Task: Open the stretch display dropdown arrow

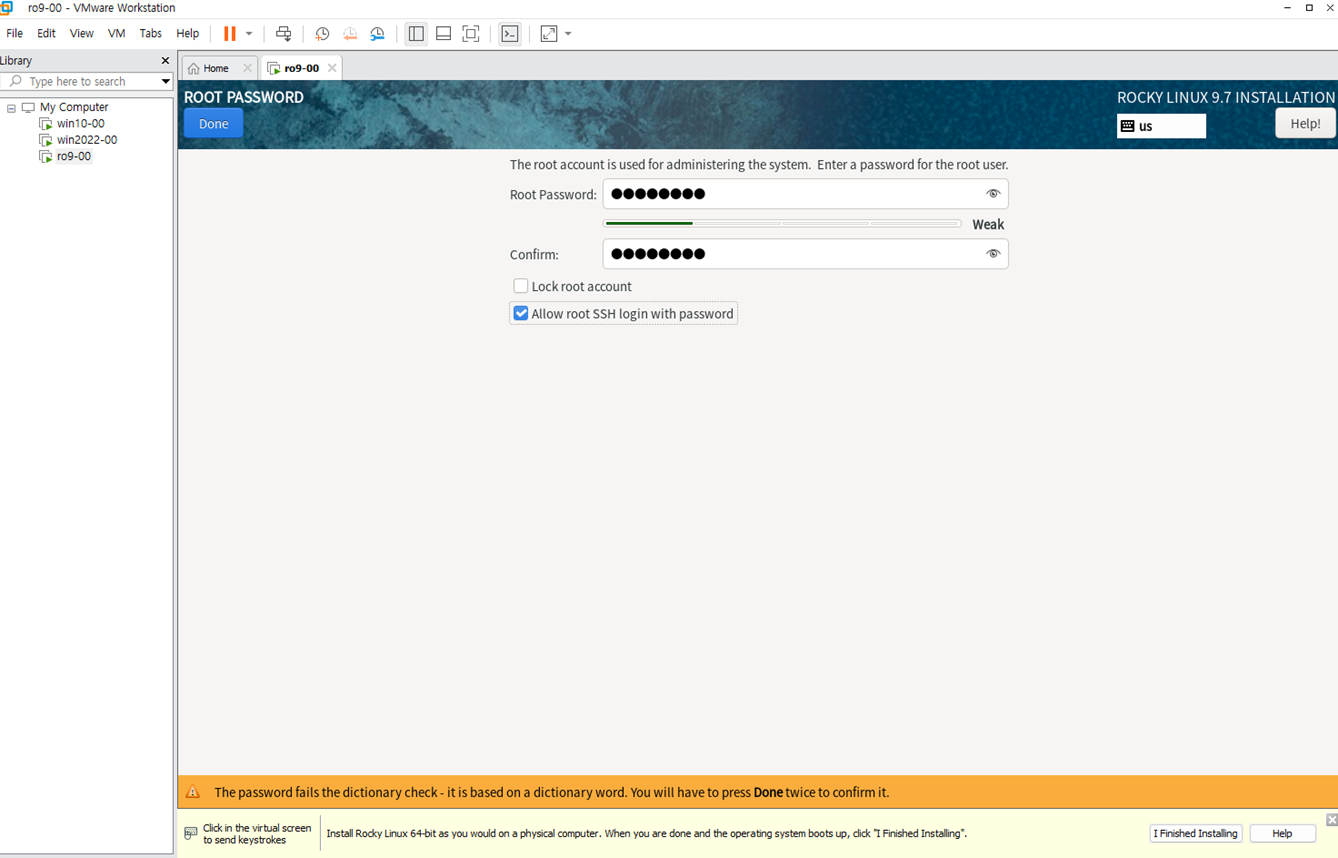Action: point(568,34)
